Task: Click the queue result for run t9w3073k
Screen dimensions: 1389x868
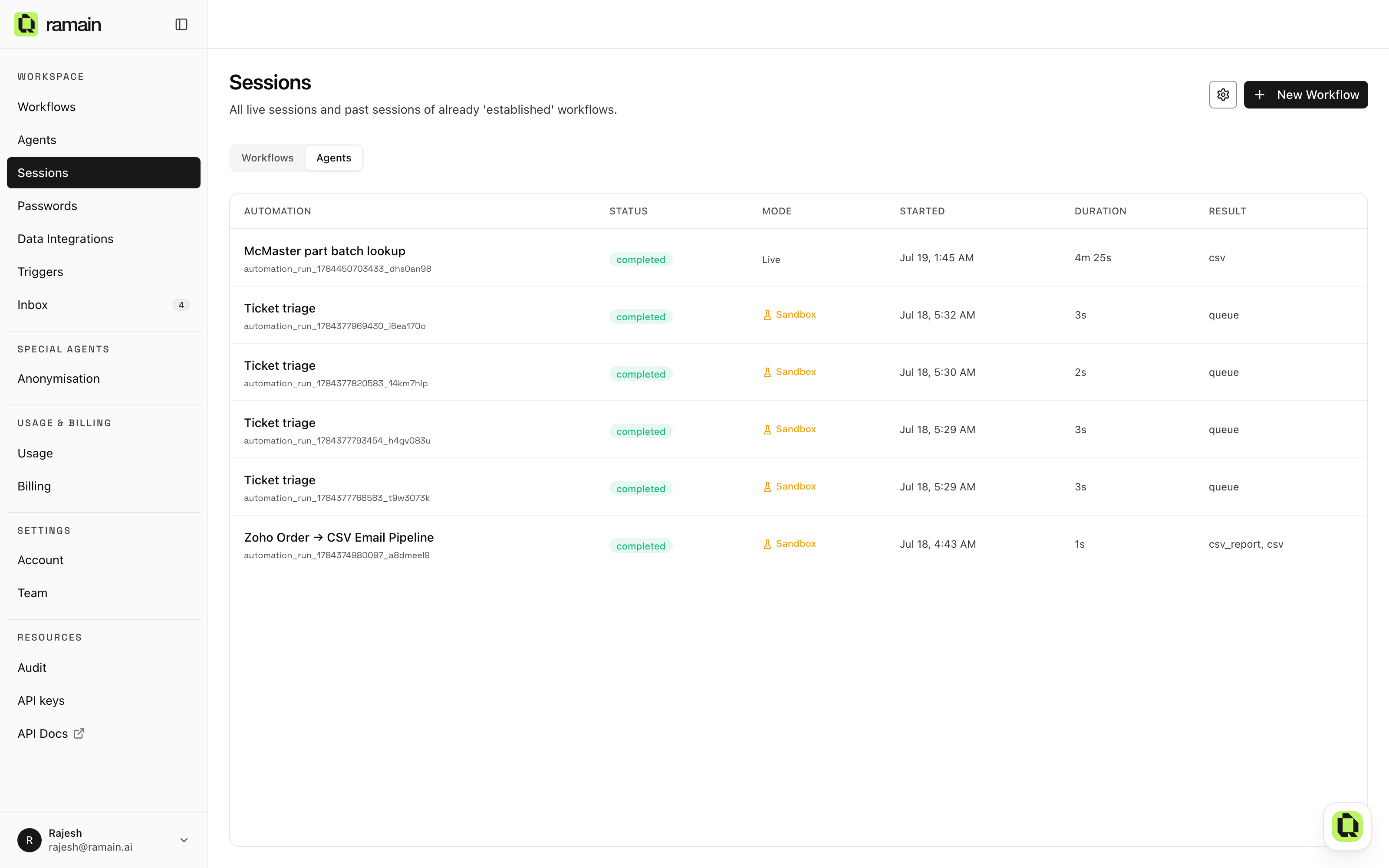Action: (x=1224, y=487)
